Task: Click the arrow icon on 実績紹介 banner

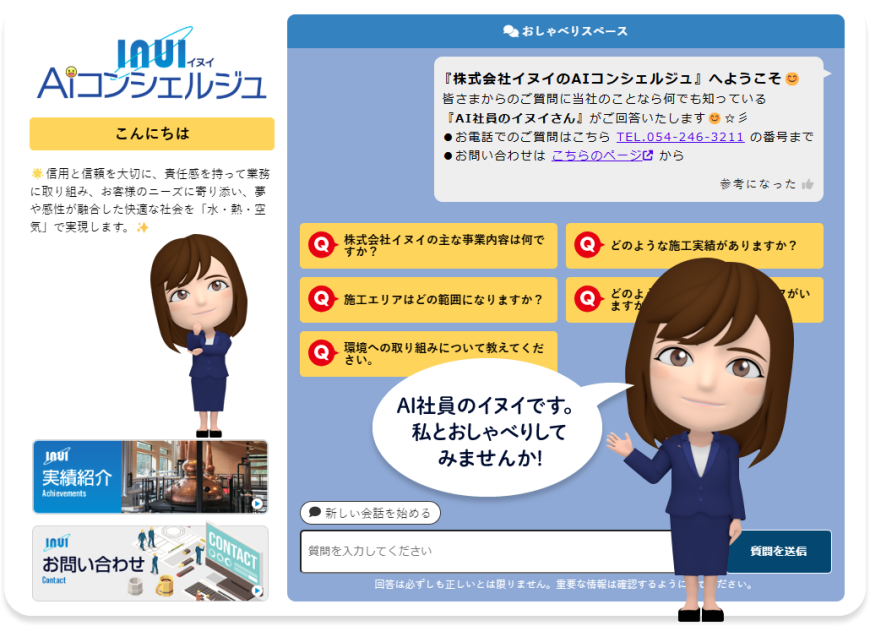Action: pos(257,503)
